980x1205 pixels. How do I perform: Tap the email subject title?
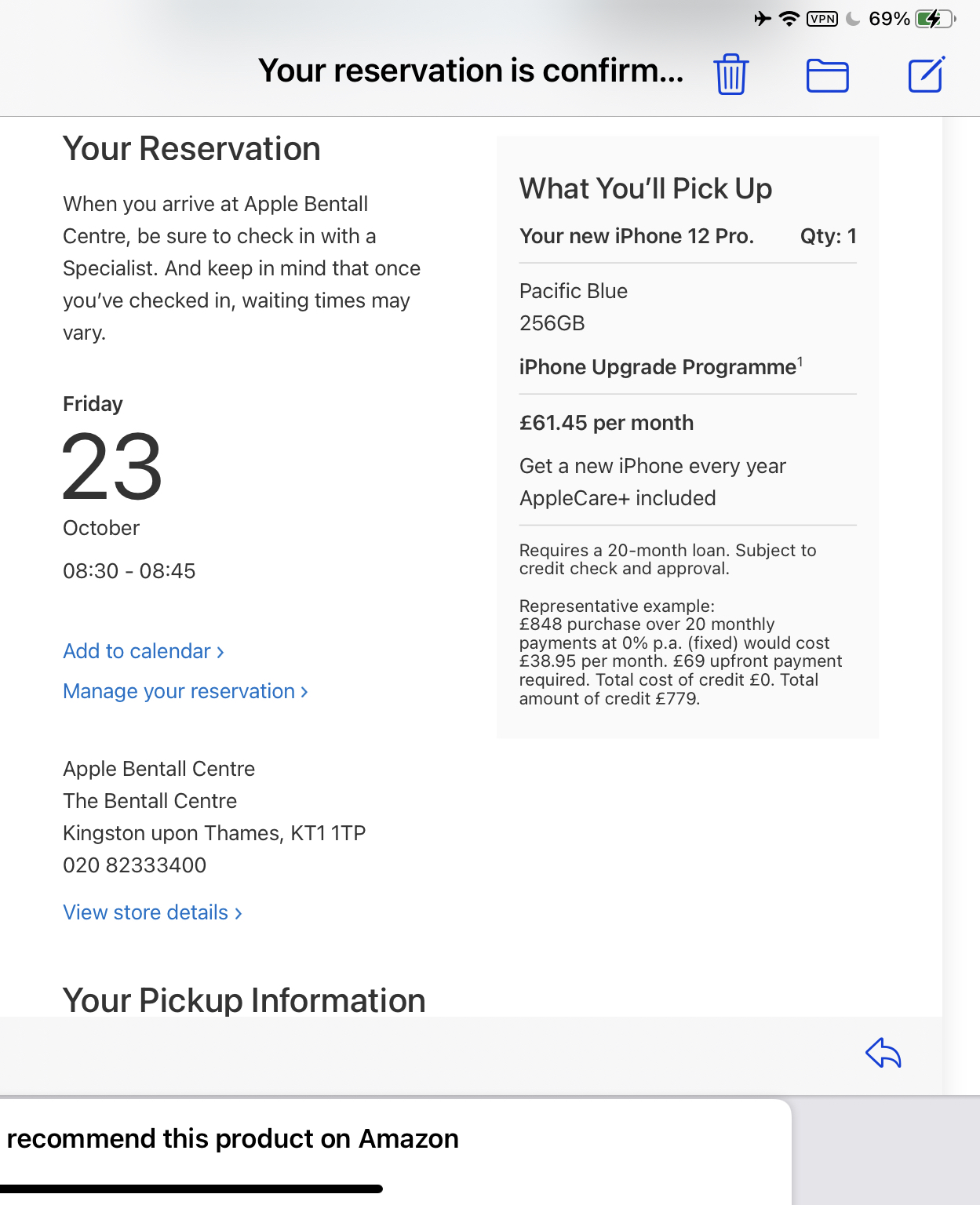pyautogui.click(x=471, y=71)
